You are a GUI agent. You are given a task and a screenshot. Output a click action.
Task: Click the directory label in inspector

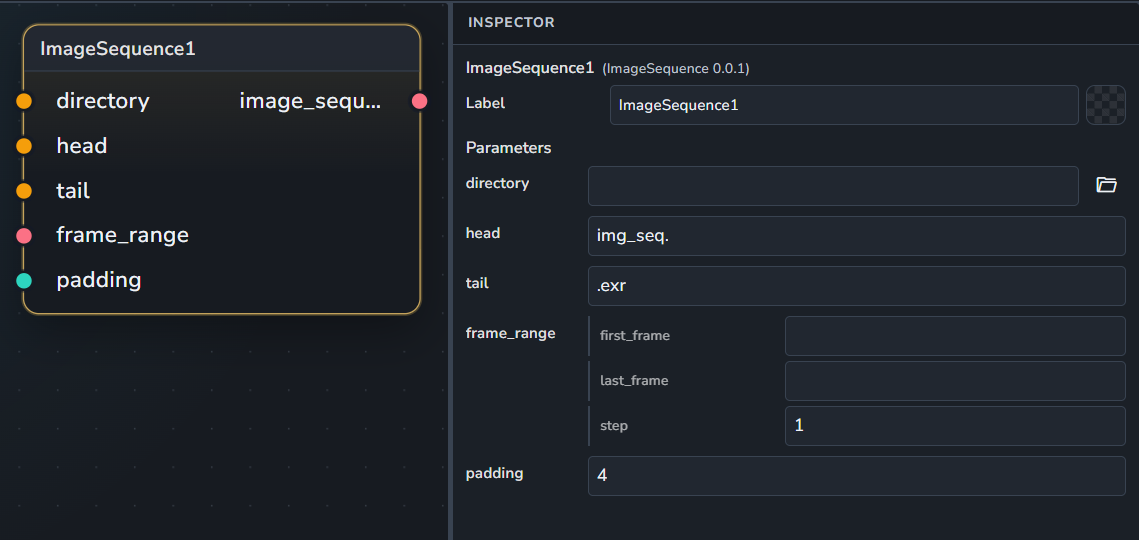498,183
